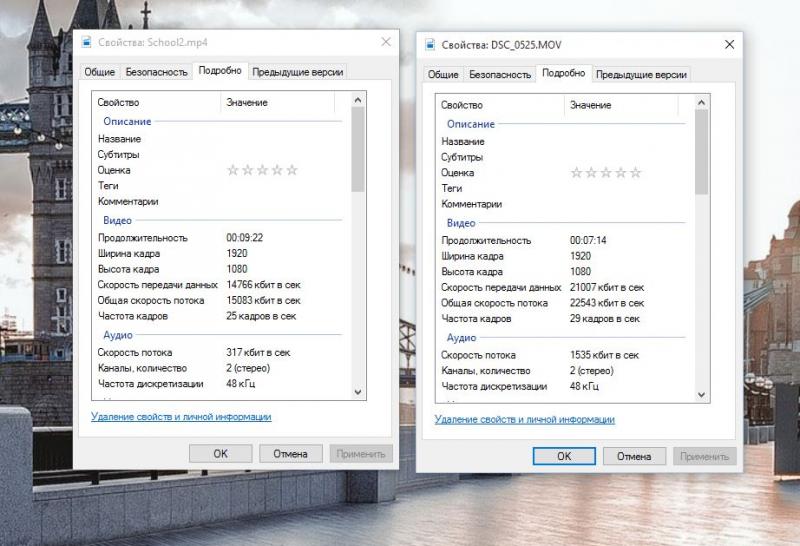
Task: Select 25 кадров в сек value
Action: [x=261, y=316]
